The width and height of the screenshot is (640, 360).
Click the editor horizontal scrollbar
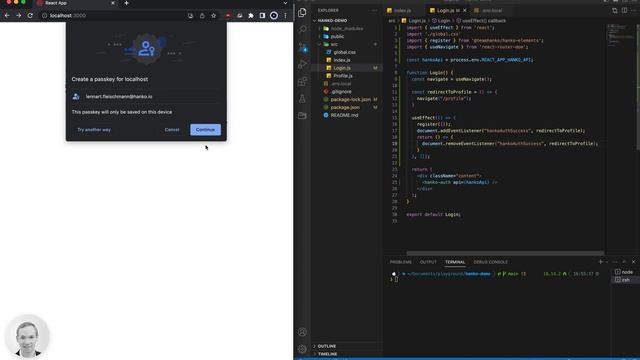point(505,253)
